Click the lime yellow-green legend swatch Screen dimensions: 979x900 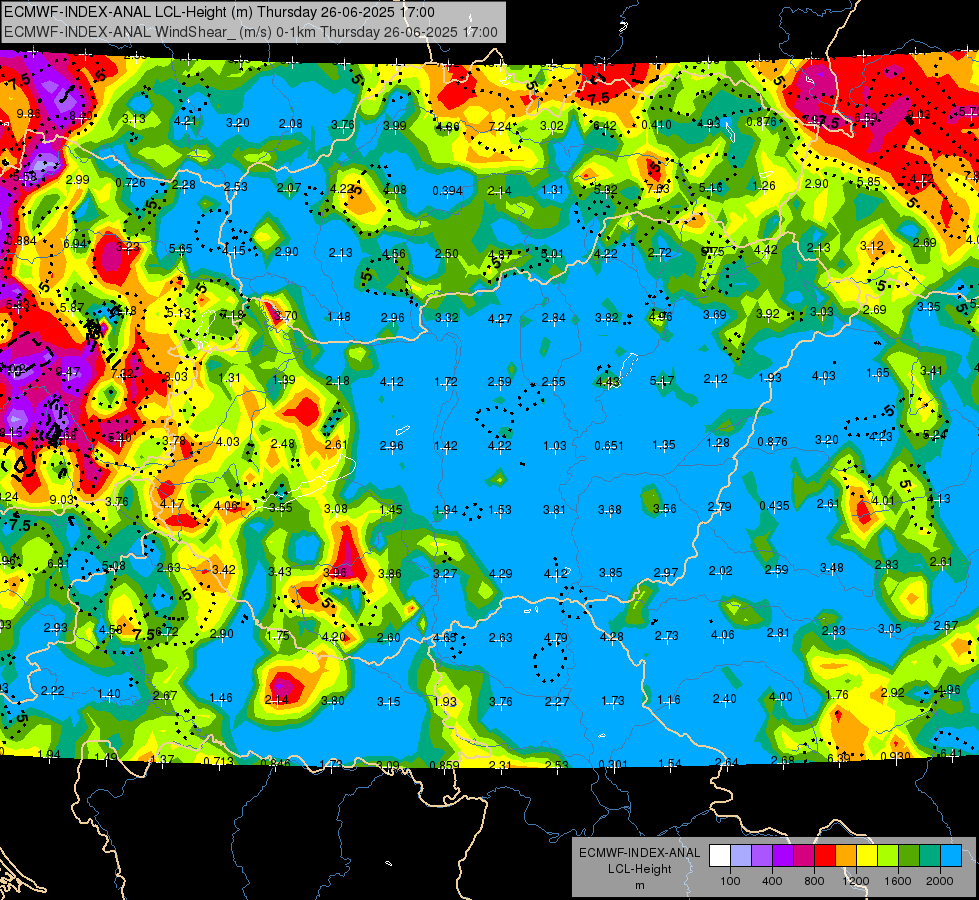[888, 856]
